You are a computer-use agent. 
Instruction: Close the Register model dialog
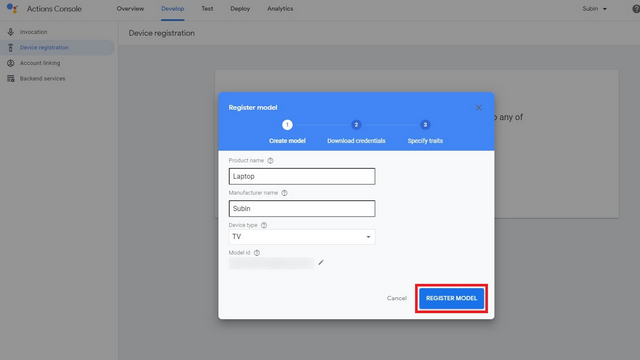click(479, 107)
